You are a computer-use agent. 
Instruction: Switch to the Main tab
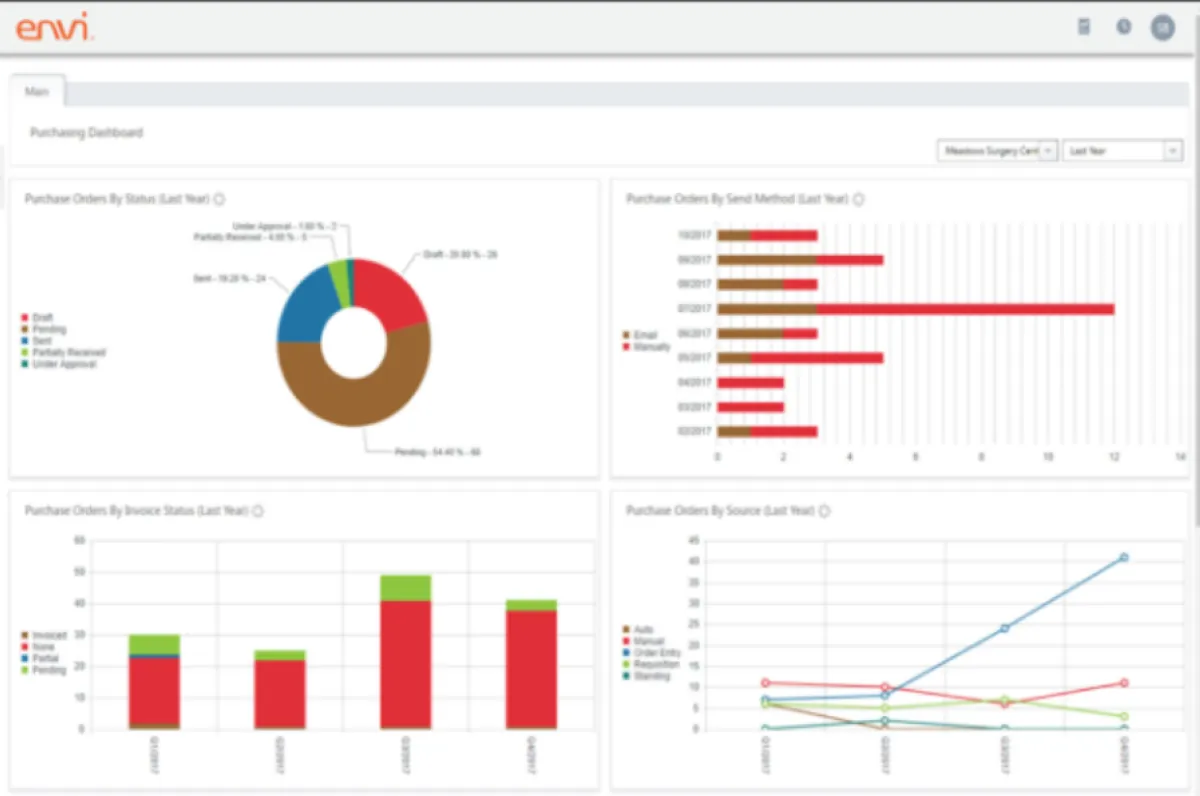tap(37, 90)
